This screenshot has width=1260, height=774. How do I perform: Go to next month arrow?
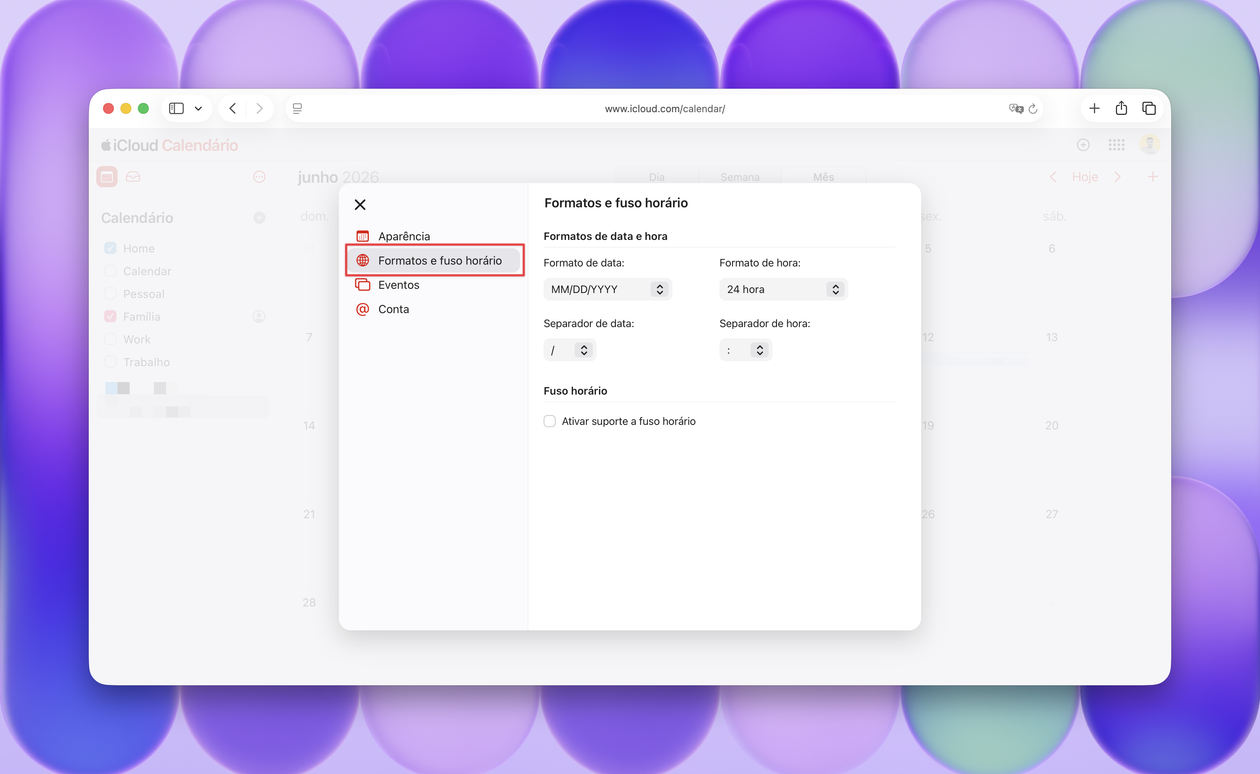click(x=1118, y=177)
